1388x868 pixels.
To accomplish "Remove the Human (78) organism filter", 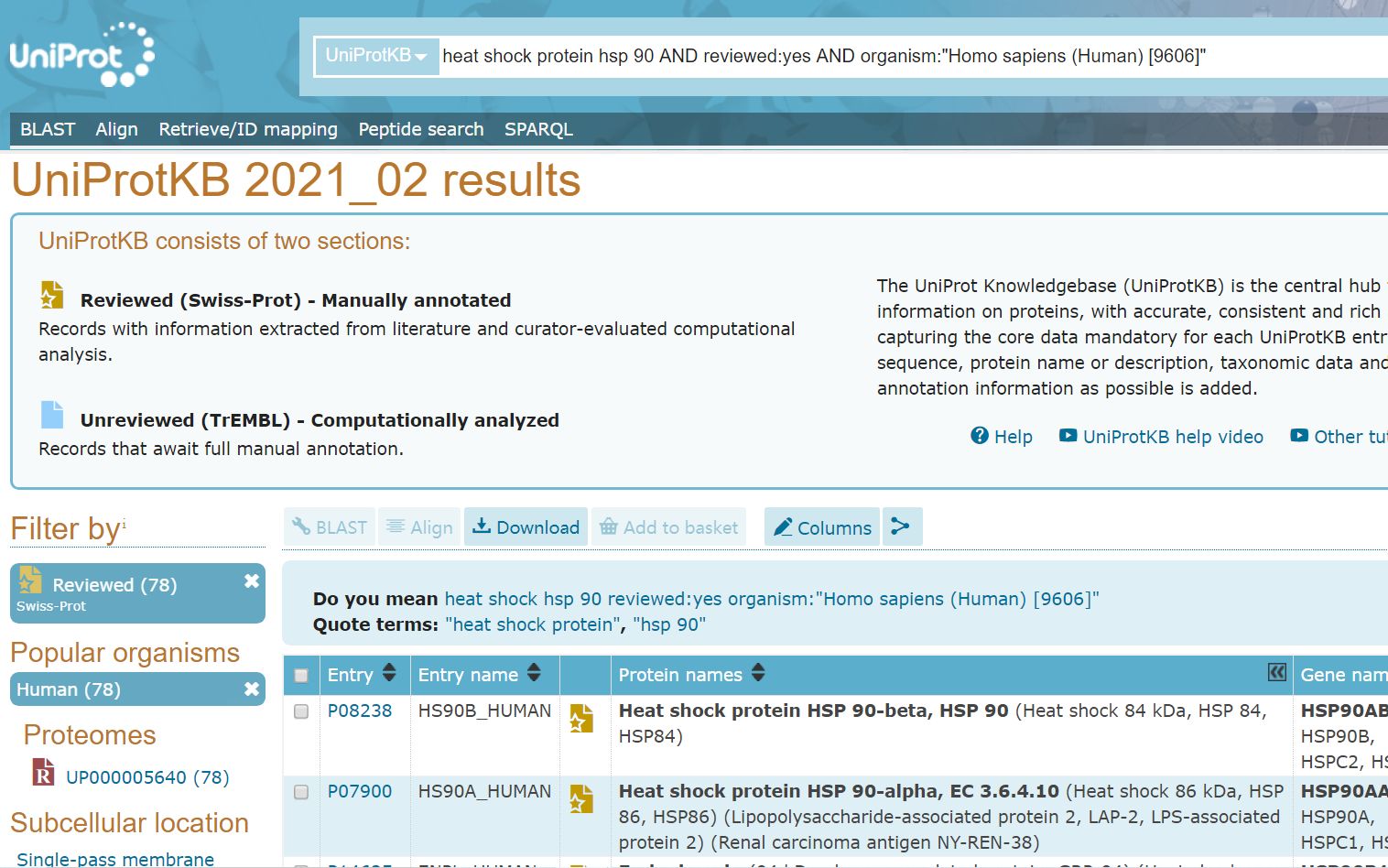I will (x=252, y=689).
